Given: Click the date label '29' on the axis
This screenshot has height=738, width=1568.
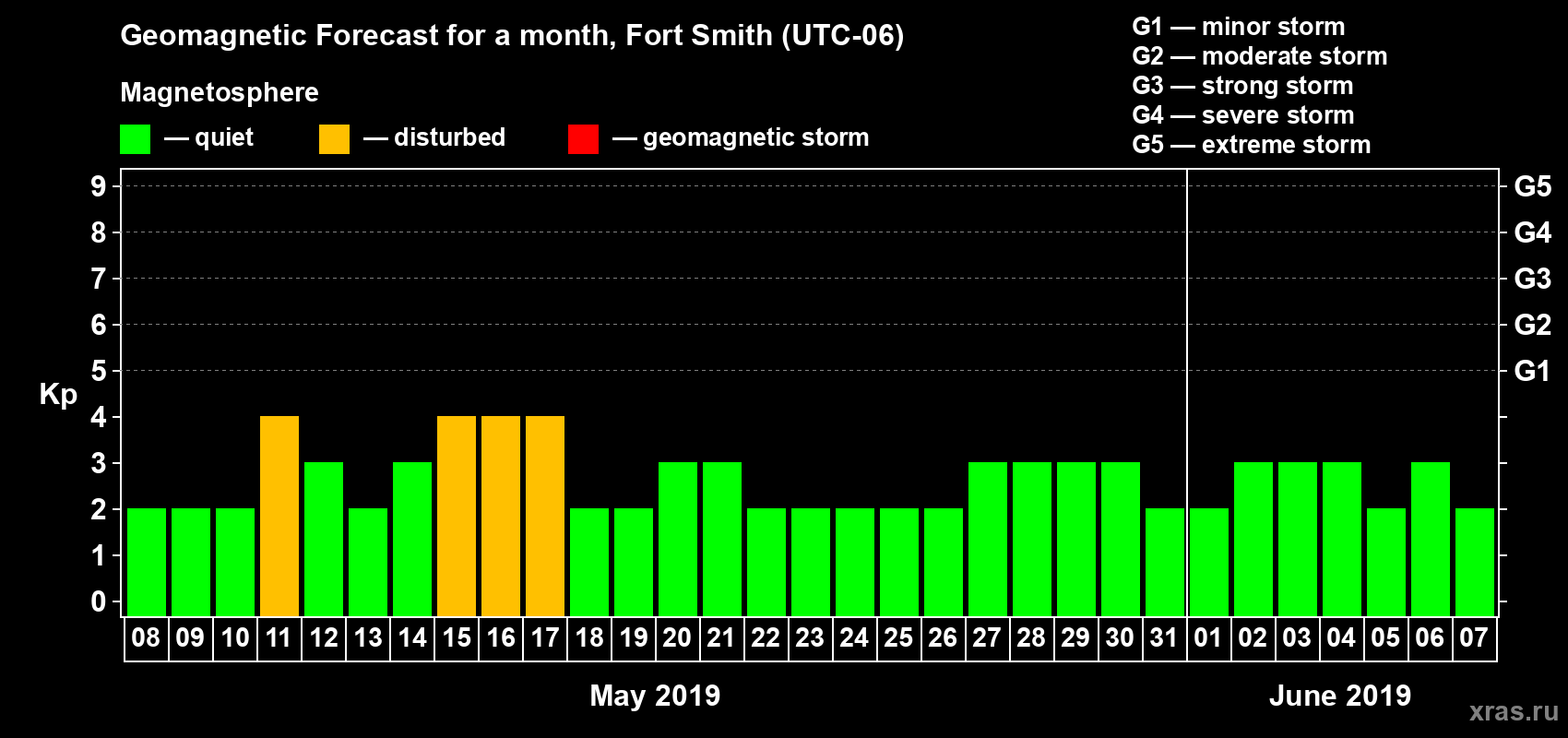Looking at the screenshot, I should pyautogui.click(x=1075, y=637).
